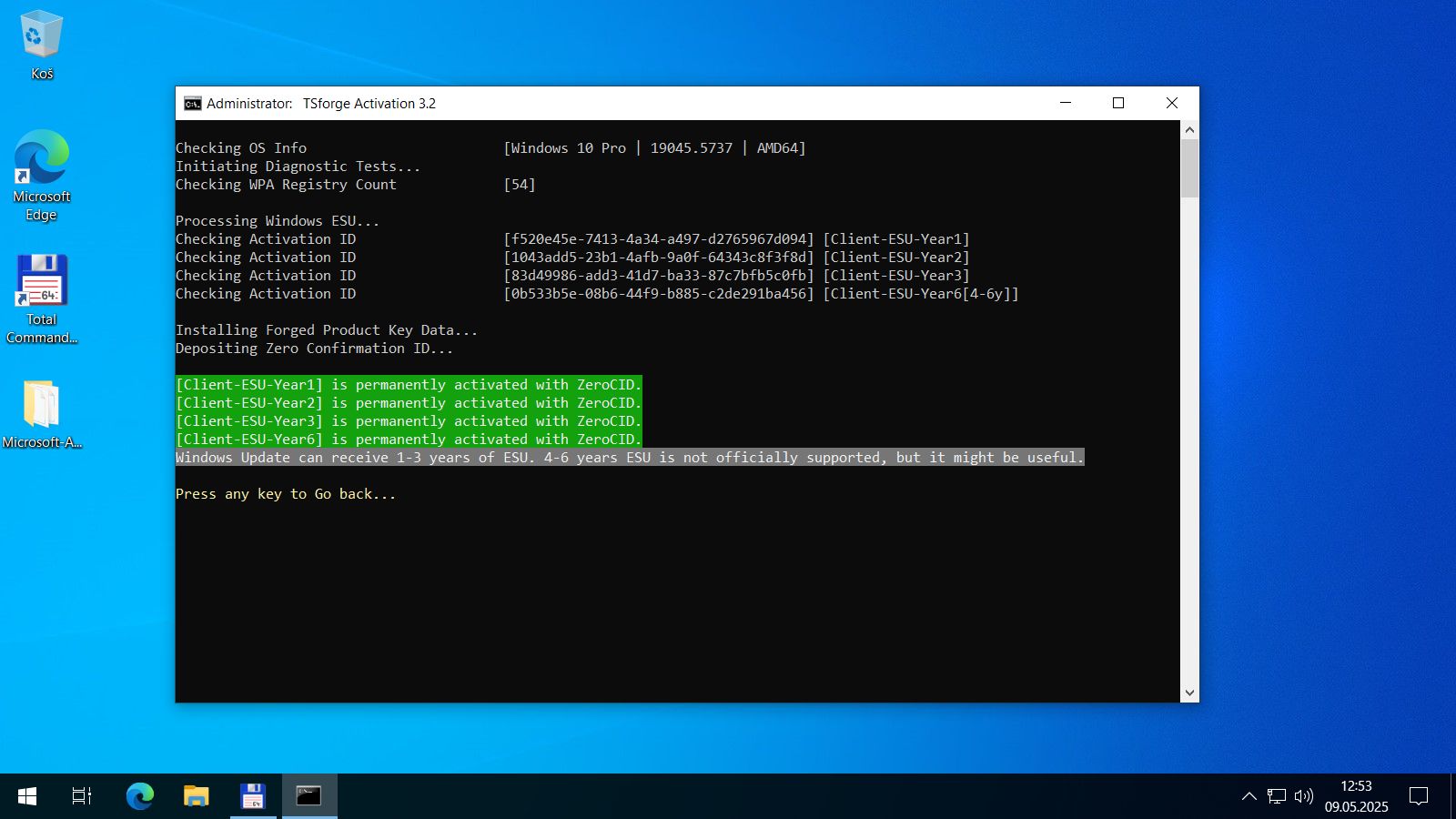Click the Client-ESU-Year6 permanently activated line
Image resolution: width=1456 pixels, height=819 pixels.
pos(409,440)
